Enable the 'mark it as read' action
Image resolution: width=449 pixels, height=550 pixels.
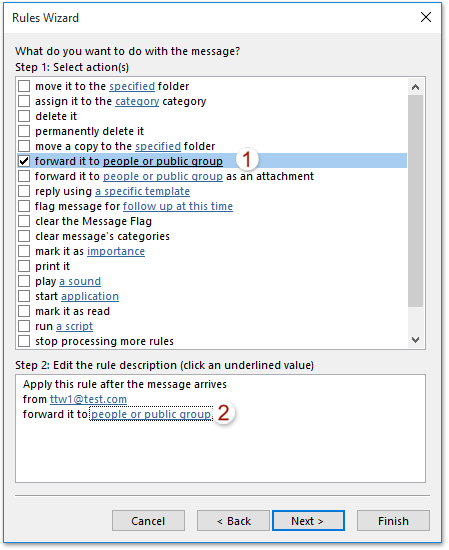[24, 311]
